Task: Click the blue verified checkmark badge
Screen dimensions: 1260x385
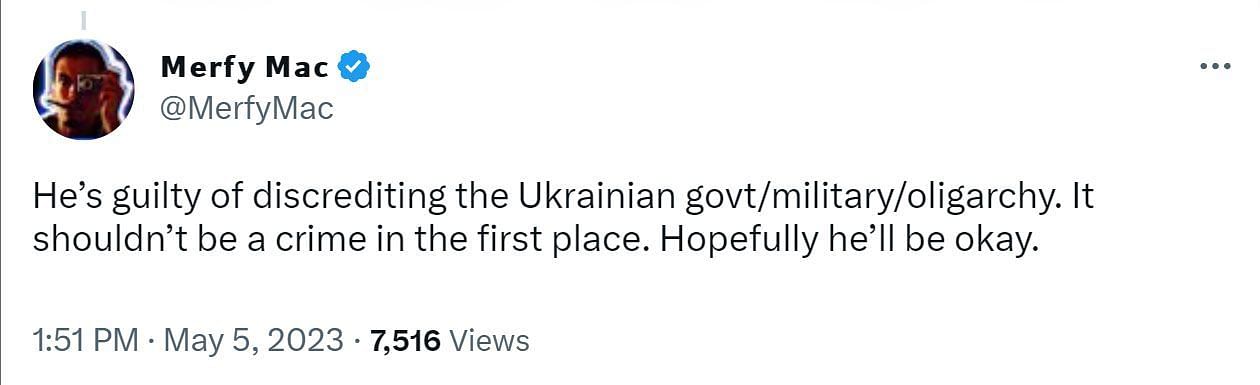Action: click(x=354, y=67)
